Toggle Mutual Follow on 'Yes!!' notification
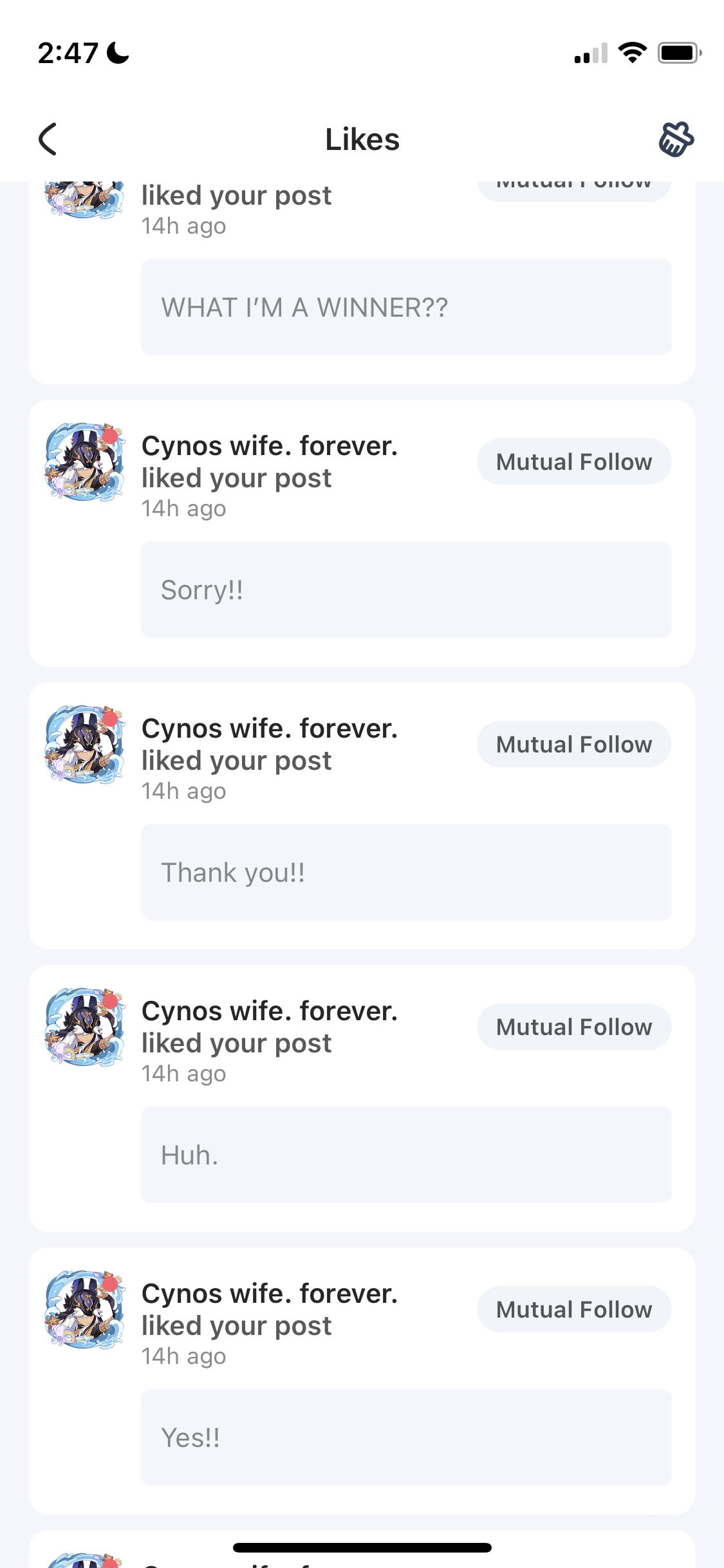The width and height of the screenshot is (724, 1568). coord(574,1309)
